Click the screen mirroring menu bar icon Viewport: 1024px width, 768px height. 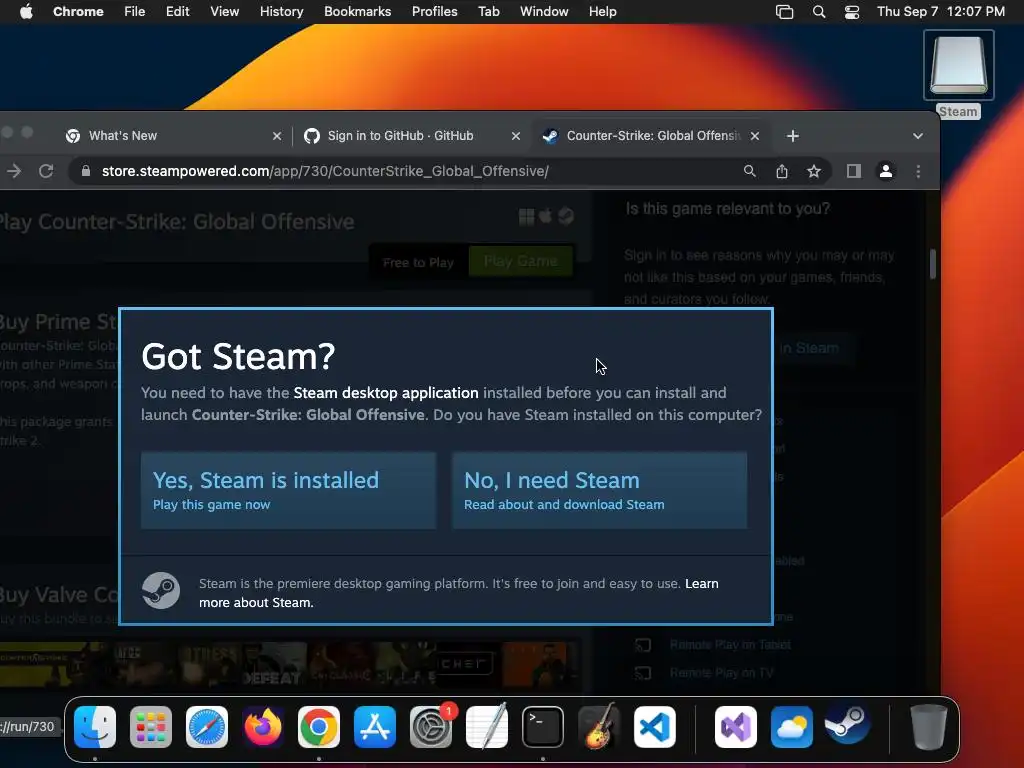(x=784, y=12)
